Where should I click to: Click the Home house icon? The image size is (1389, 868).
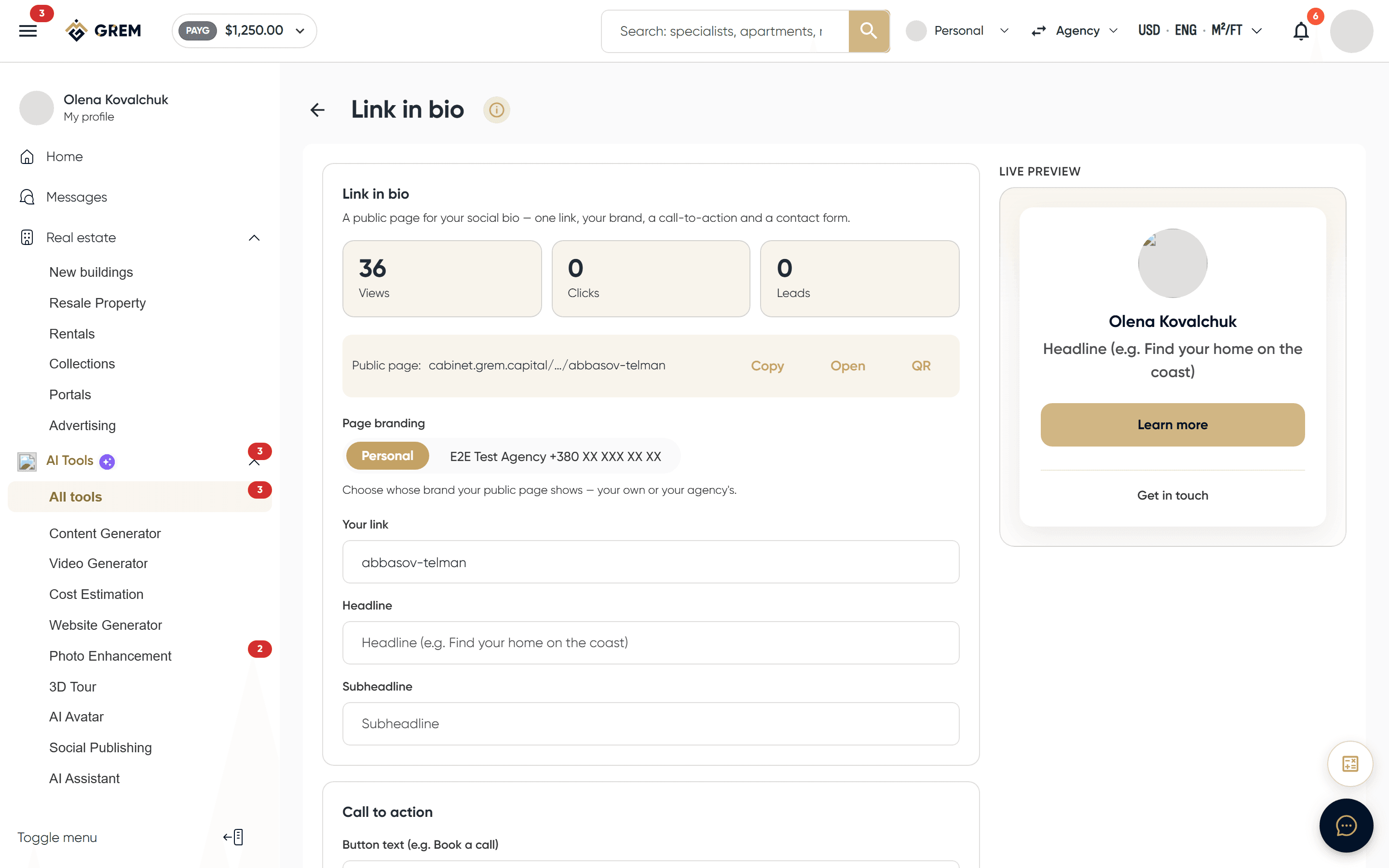27,157
